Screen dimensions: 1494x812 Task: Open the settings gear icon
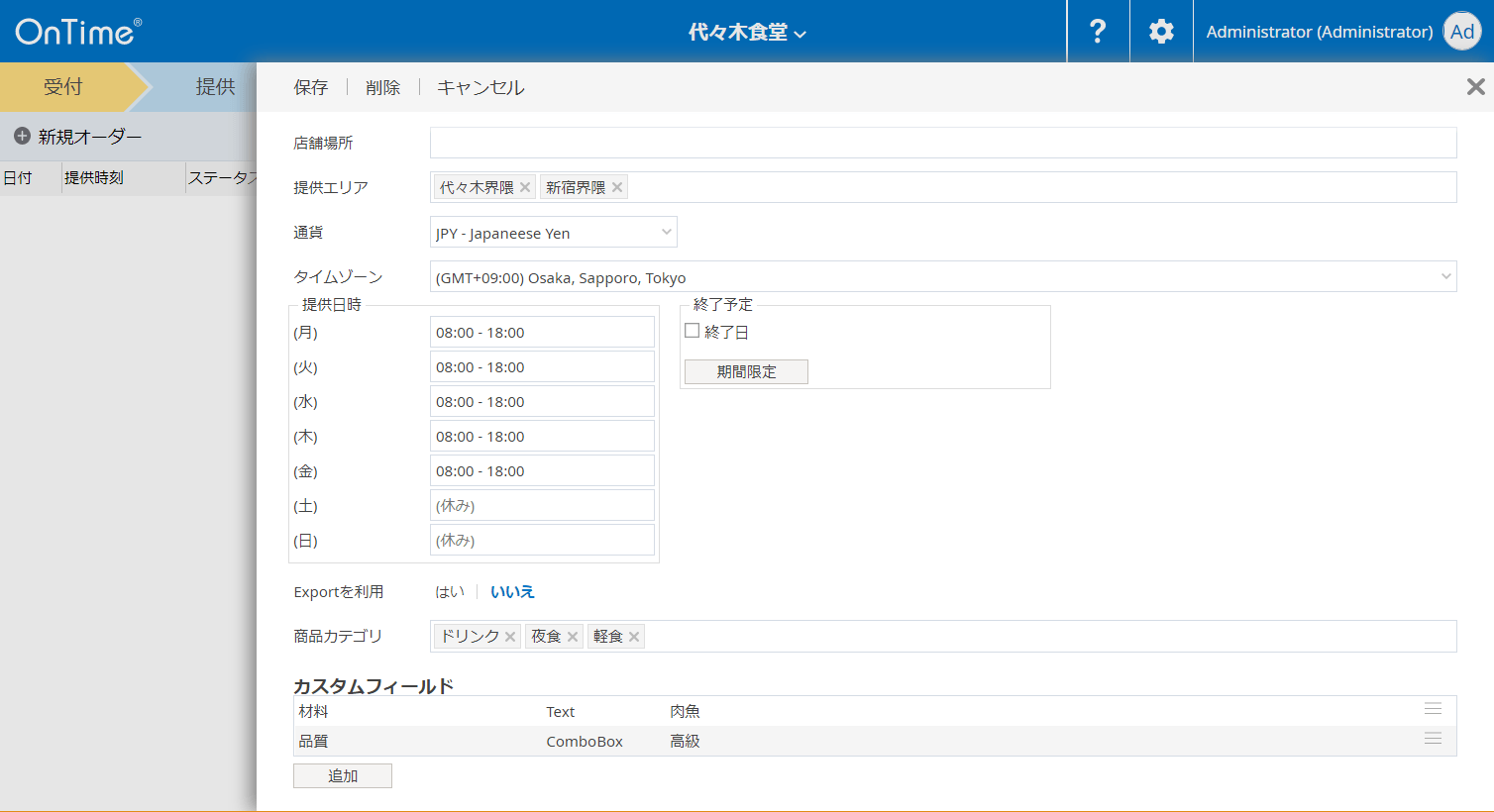[1161, 32]
